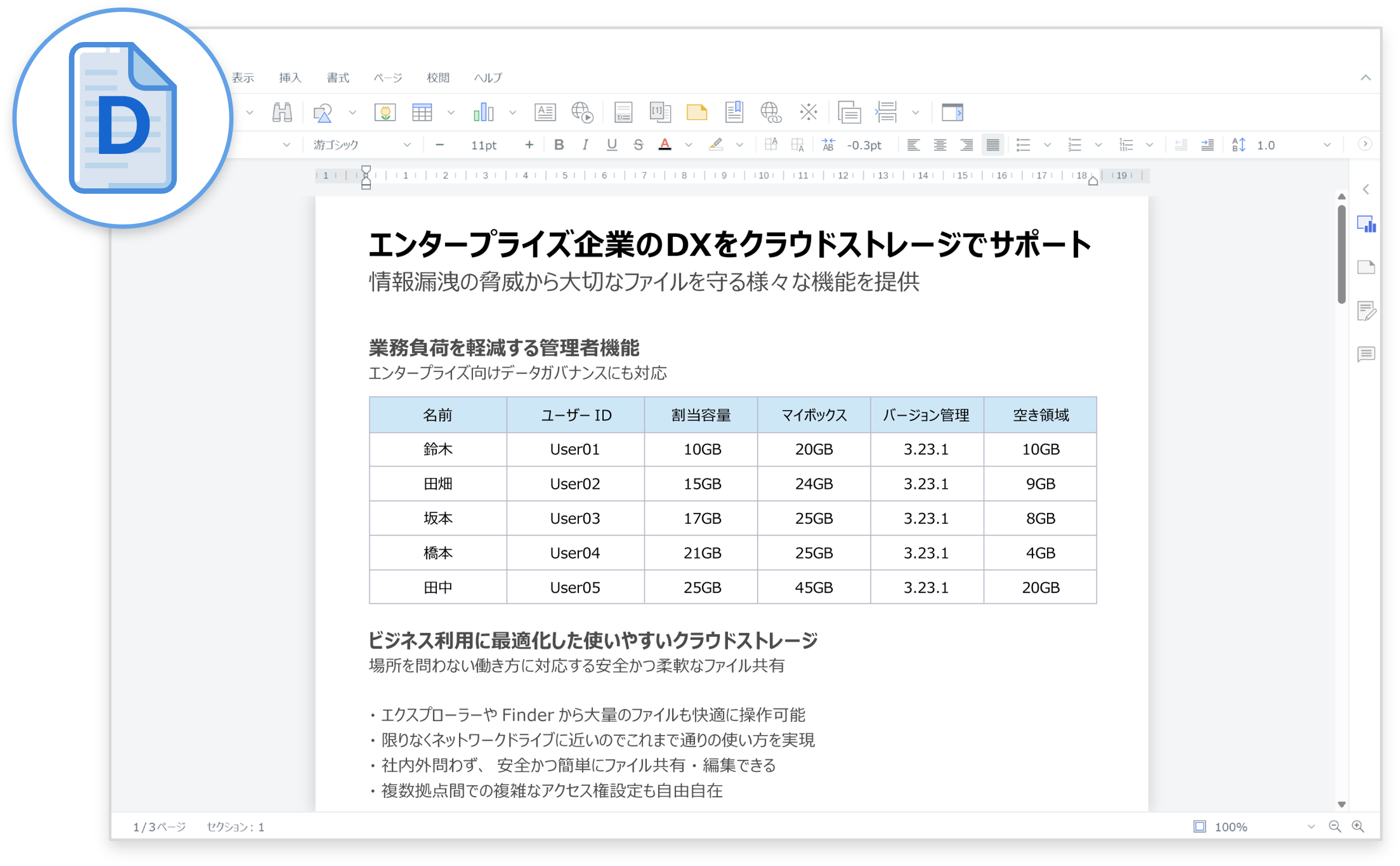Decrease font size with the minus button

click(439, 145)
